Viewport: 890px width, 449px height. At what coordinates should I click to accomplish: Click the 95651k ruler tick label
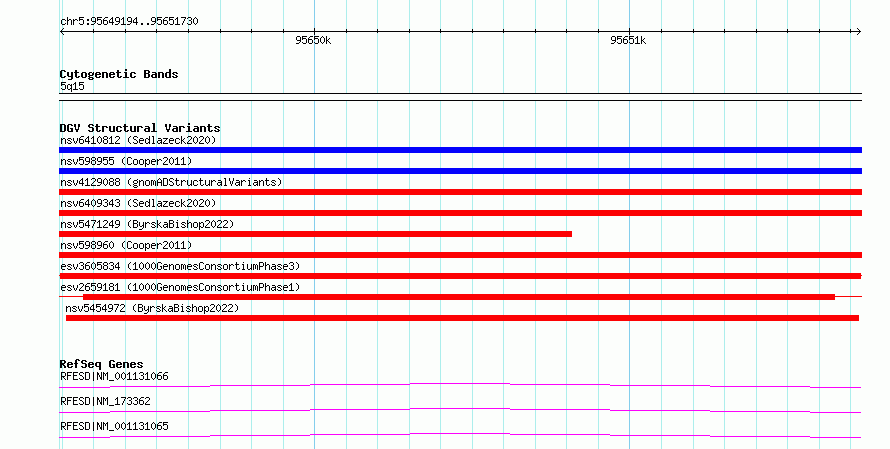[x=628, y=40]
